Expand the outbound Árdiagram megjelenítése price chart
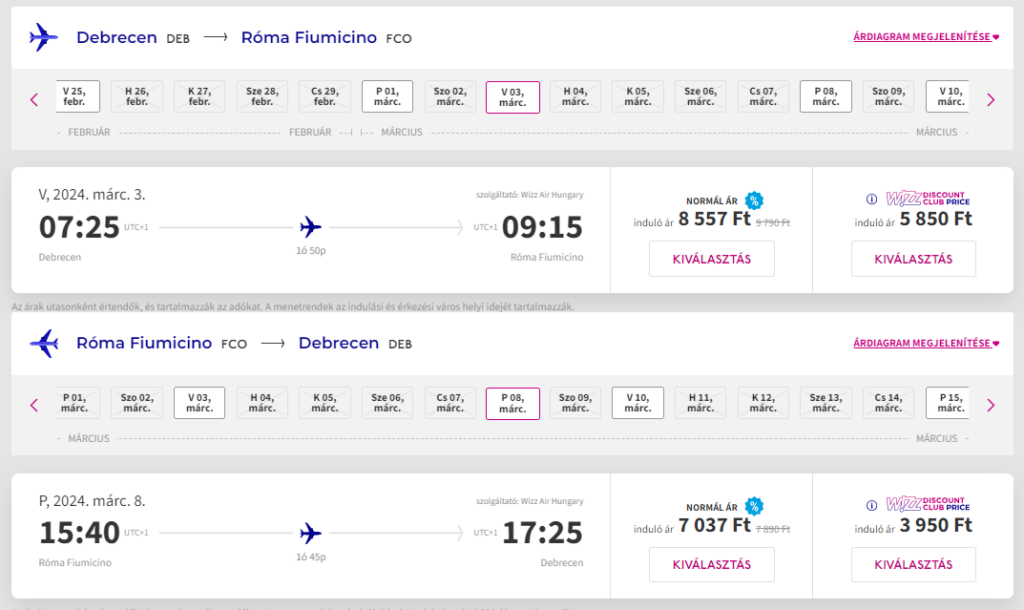 tap(926, 37)
